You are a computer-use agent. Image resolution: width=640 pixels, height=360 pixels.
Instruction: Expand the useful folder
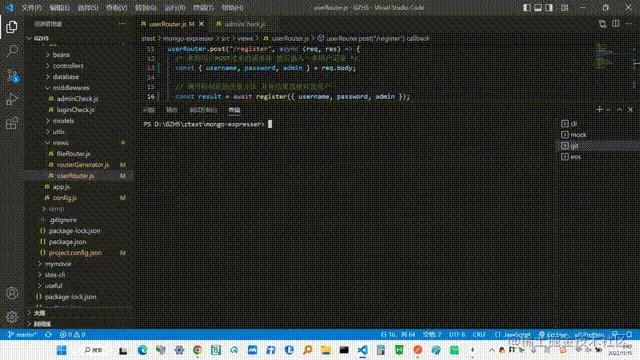click(x=53, y=286)
